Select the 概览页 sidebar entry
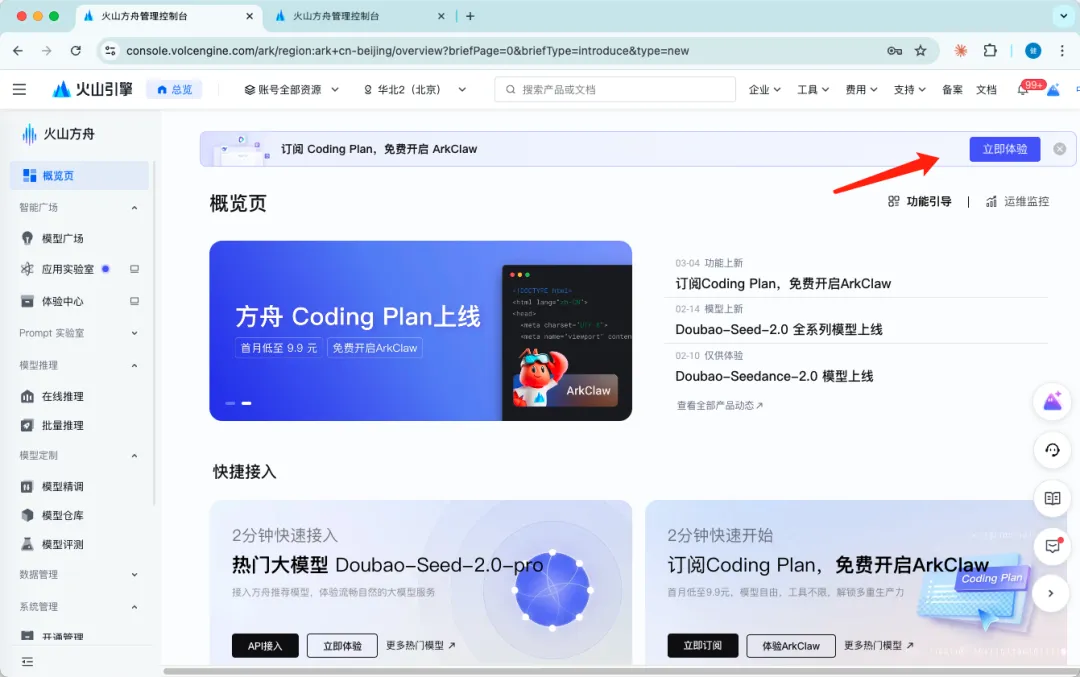The height and width of the screenshot is (677, 1080). [x=79, y=176]
